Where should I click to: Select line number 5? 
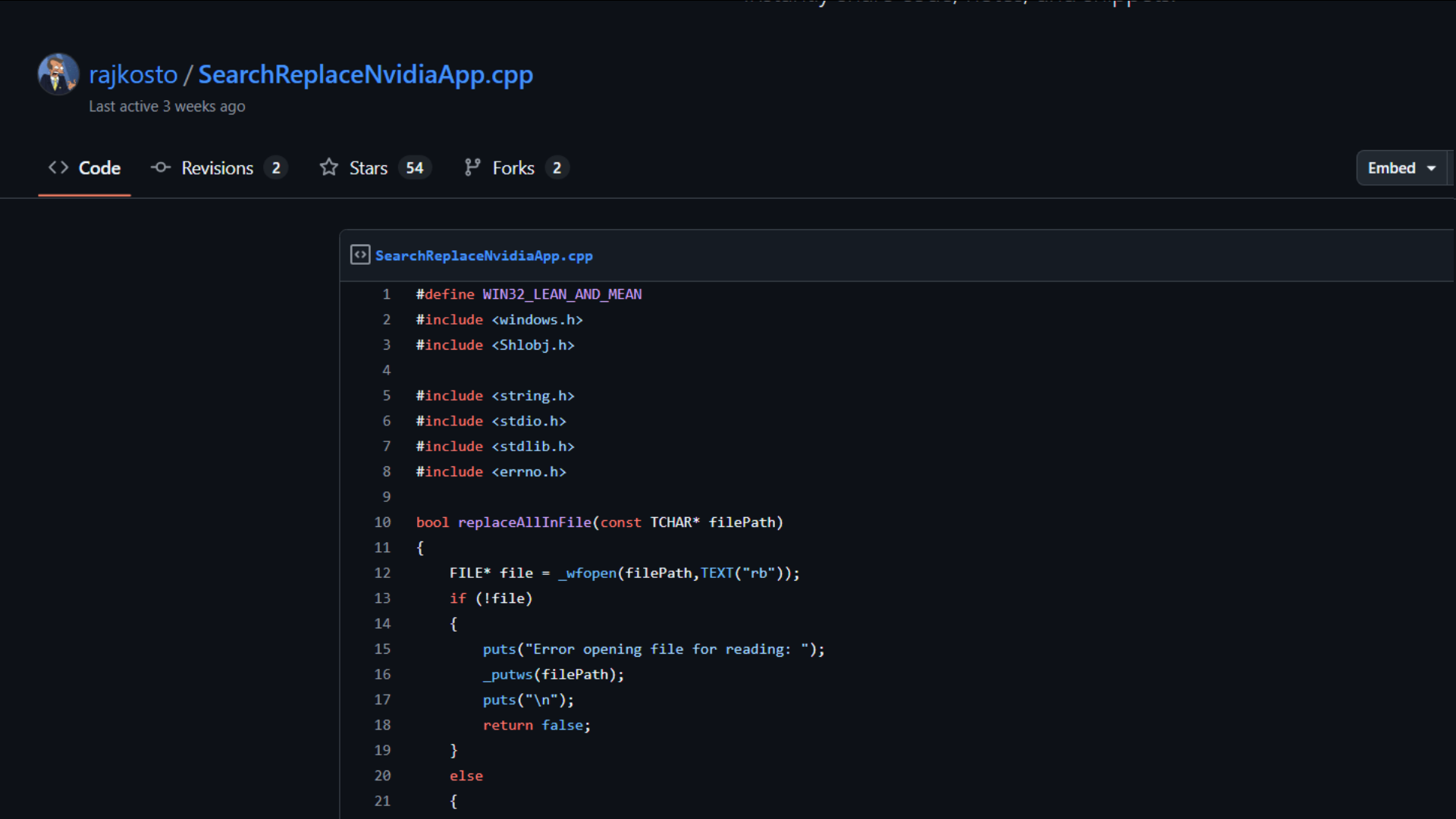(x=386, y=395)
